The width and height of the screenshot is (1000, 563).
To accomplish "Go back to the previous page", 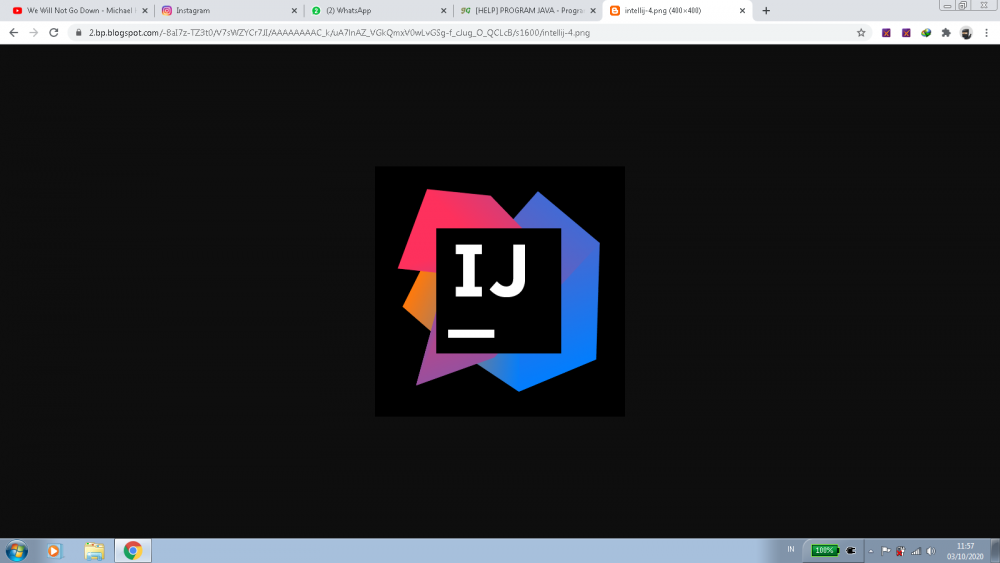I will (x=13, y=33).
